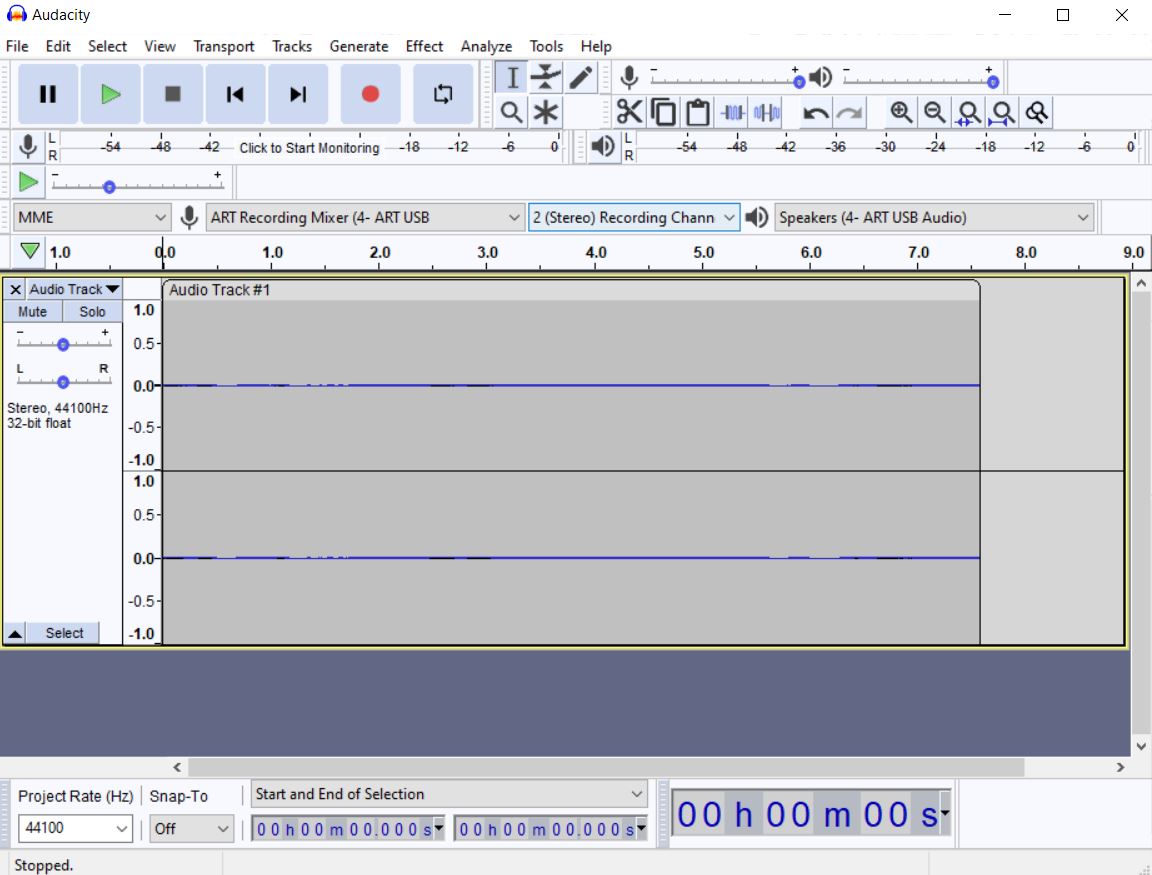Screen dimensions: 1152x875
Task: Stop playback with the Stop button
Action: pyautogui.click(x=173, y=94)
